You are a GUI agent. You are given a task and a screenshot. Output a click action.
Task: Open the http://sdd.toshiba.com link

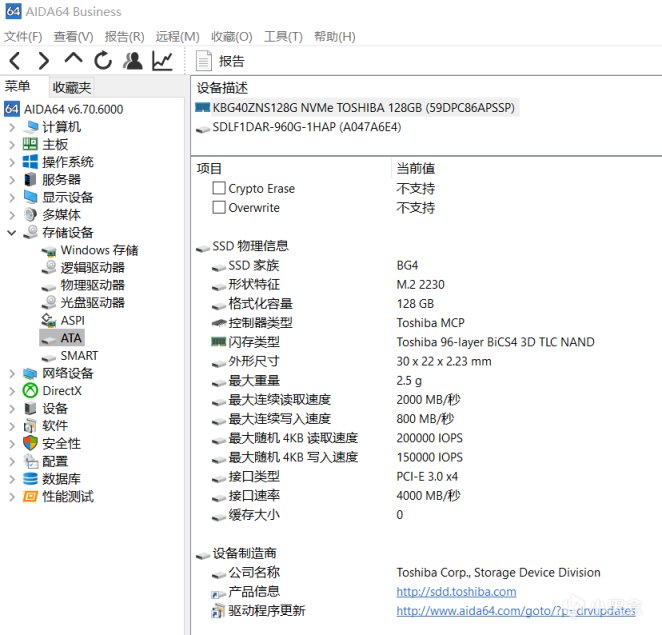(x=456, y=592)
